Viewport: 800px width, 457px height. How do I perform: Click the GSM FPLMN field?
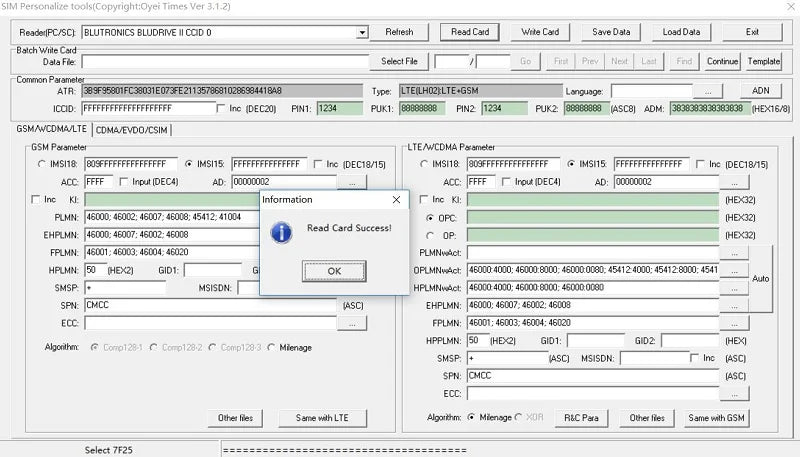tap(172, 252)
